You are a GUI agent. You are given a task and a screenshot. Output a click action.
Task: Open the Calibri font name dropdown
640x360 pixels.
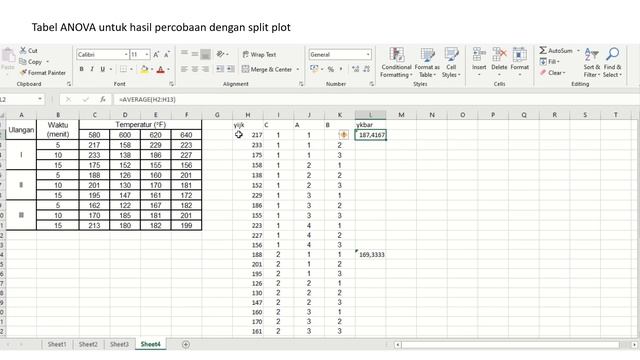126,55
